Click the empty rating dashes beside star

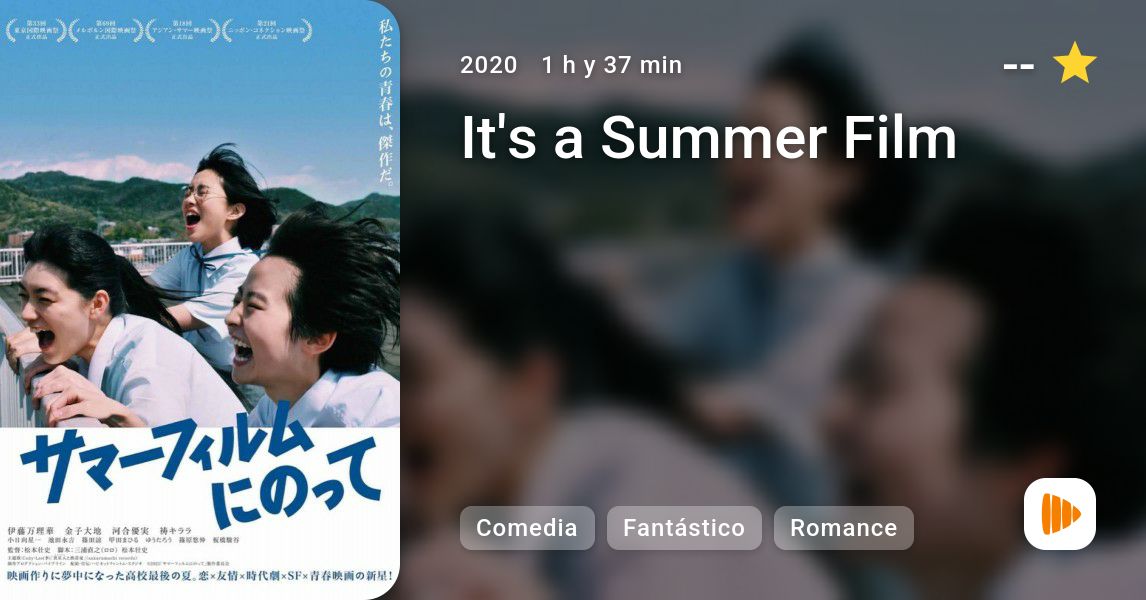pos(1019,67)
